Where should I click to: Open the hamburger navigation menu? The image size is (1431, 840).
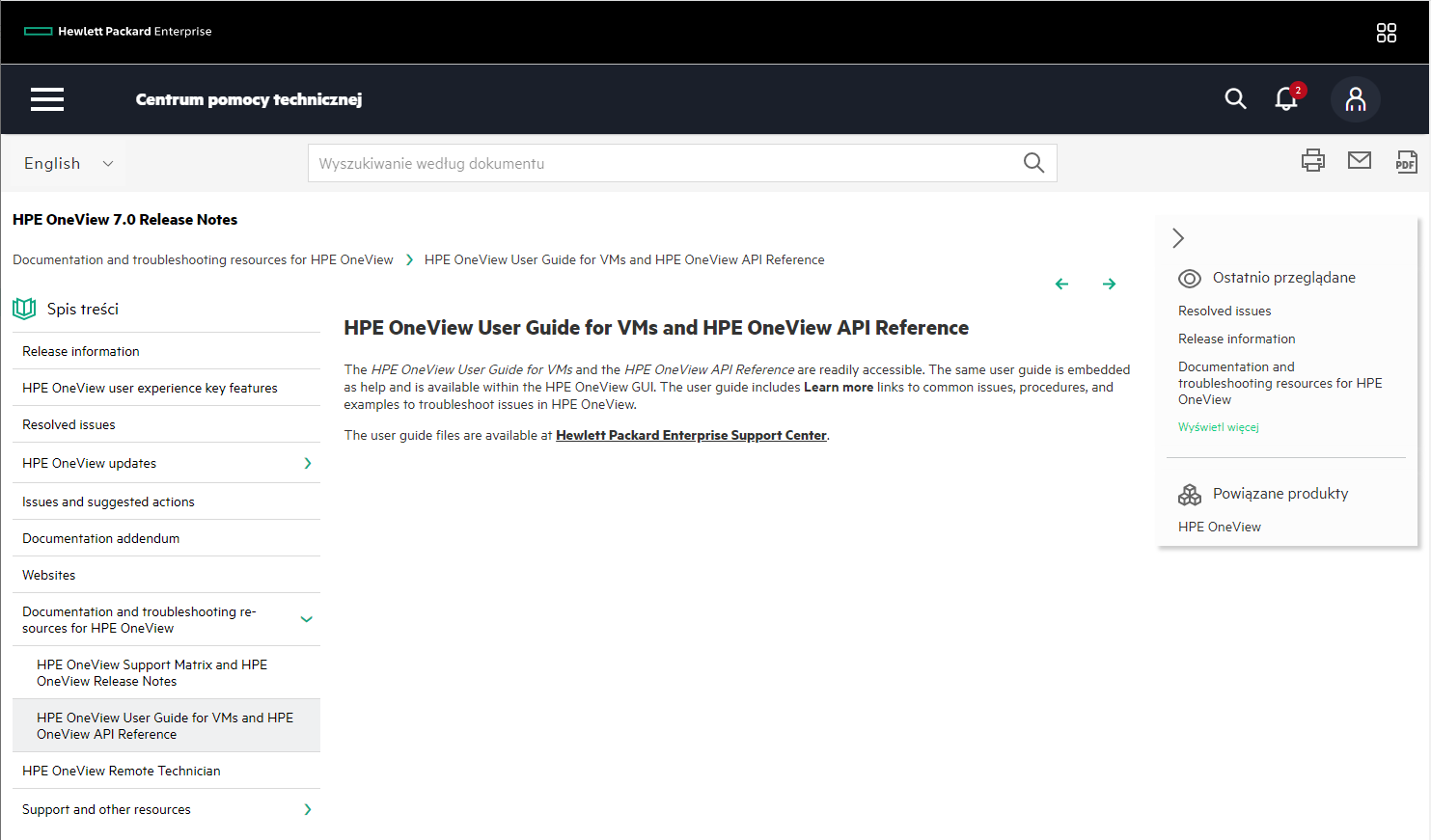coord(47,99)
